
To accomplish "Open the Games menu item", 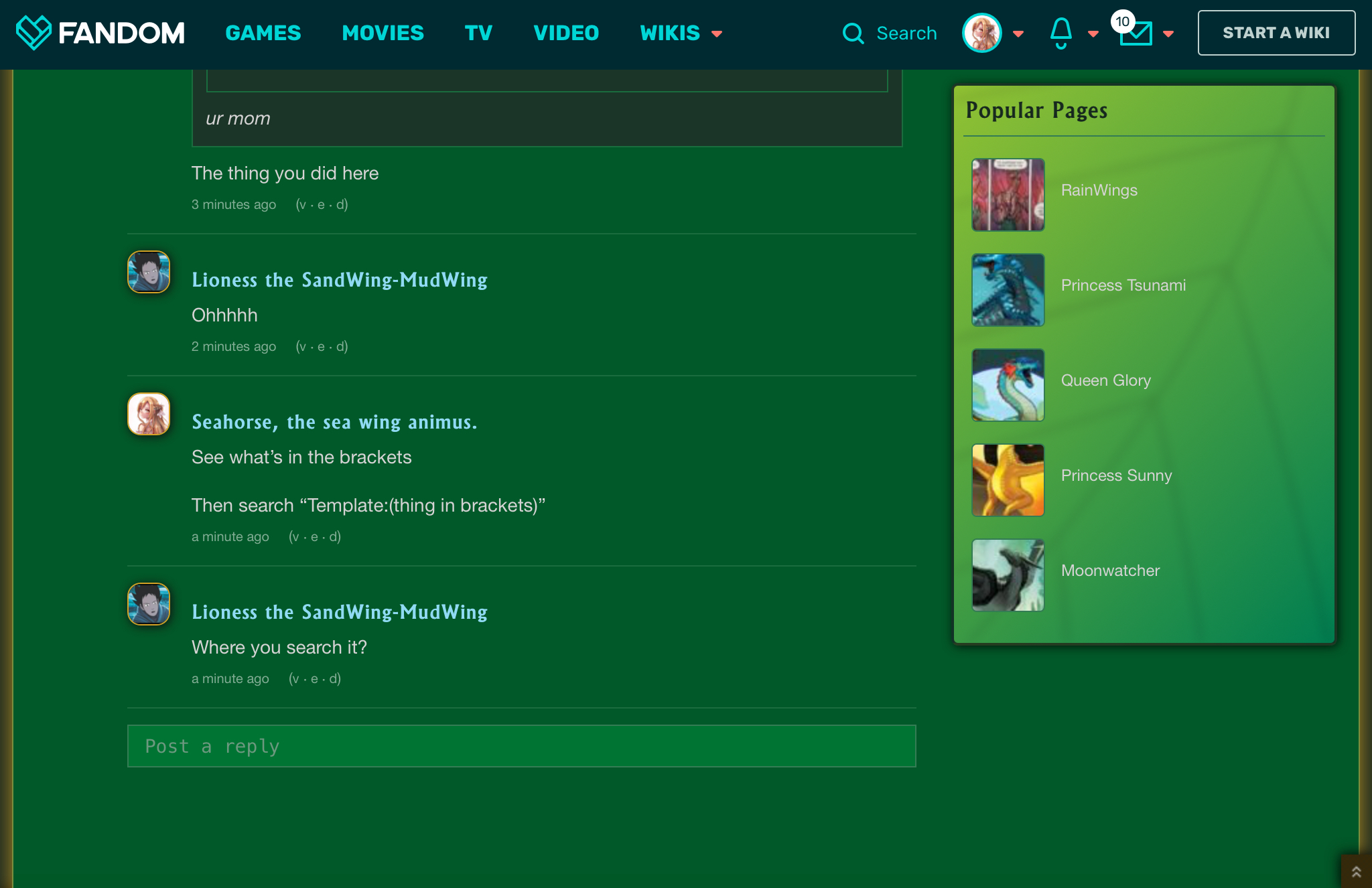I will coord(263,33).
